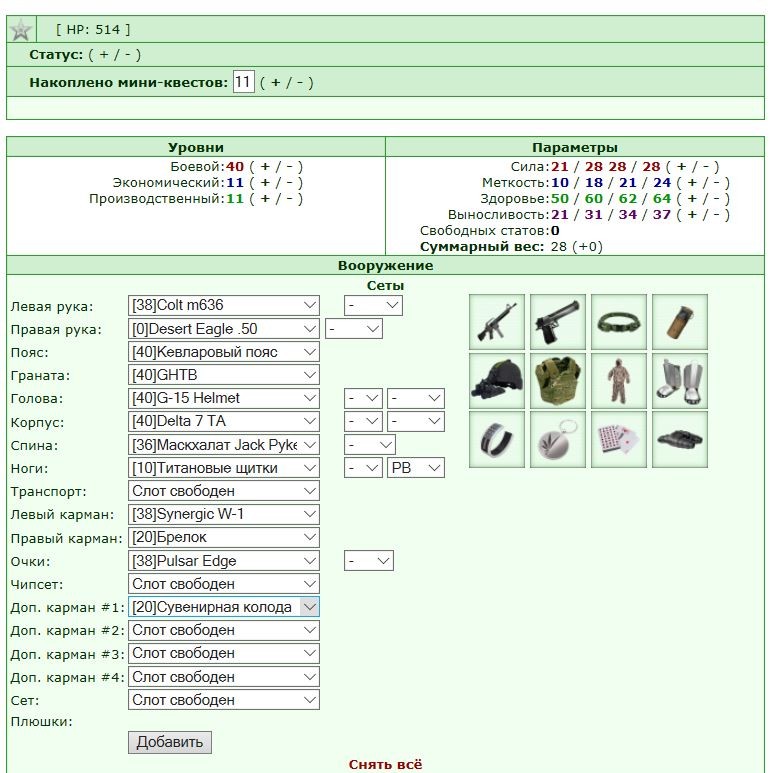Click the GHTB grenade item icon
The width and height of the screenshot is (776, 773).
click(679, 322)
